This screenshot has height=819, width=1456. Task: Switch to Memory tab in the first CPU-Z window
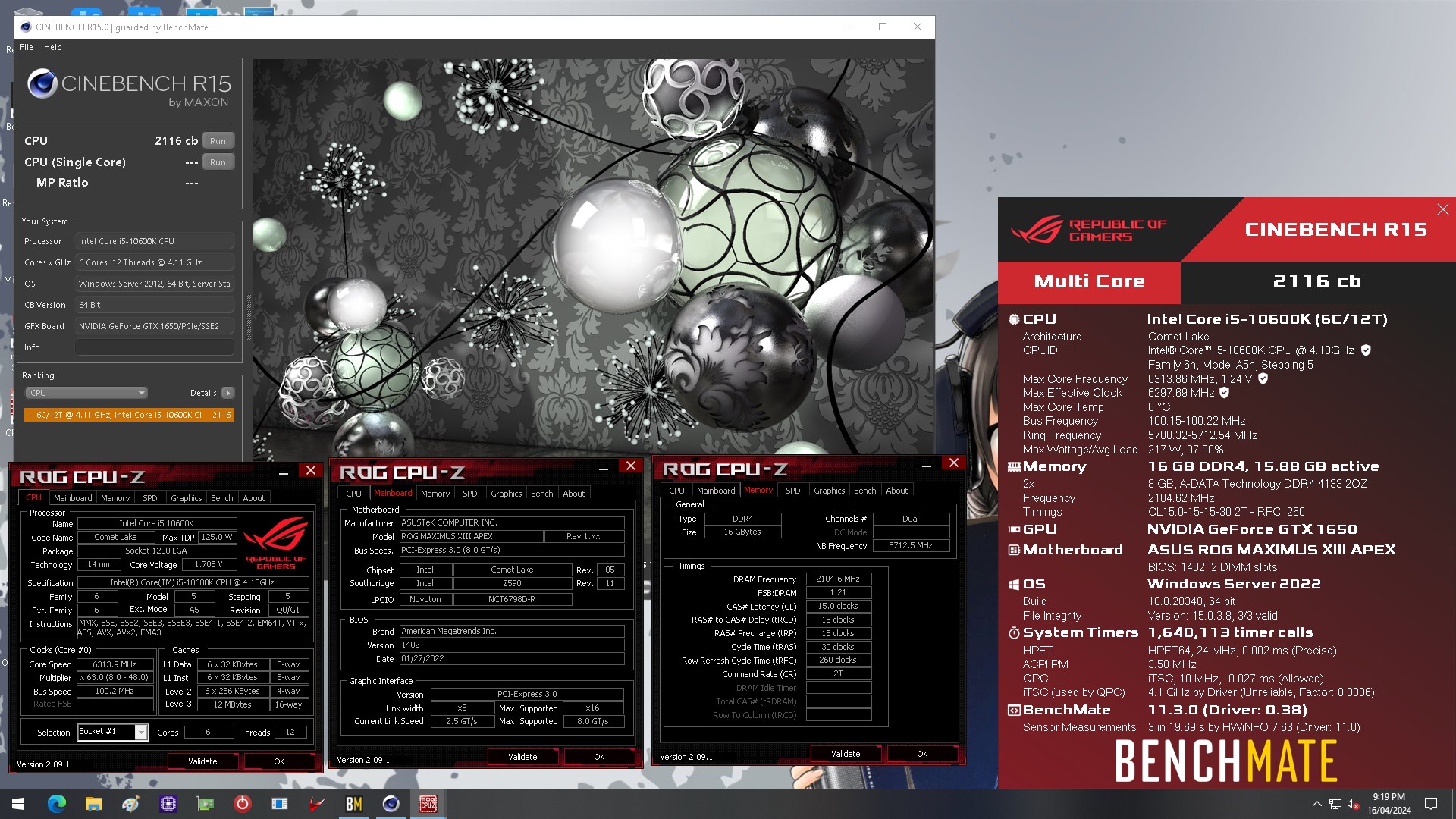pos(115,498)
